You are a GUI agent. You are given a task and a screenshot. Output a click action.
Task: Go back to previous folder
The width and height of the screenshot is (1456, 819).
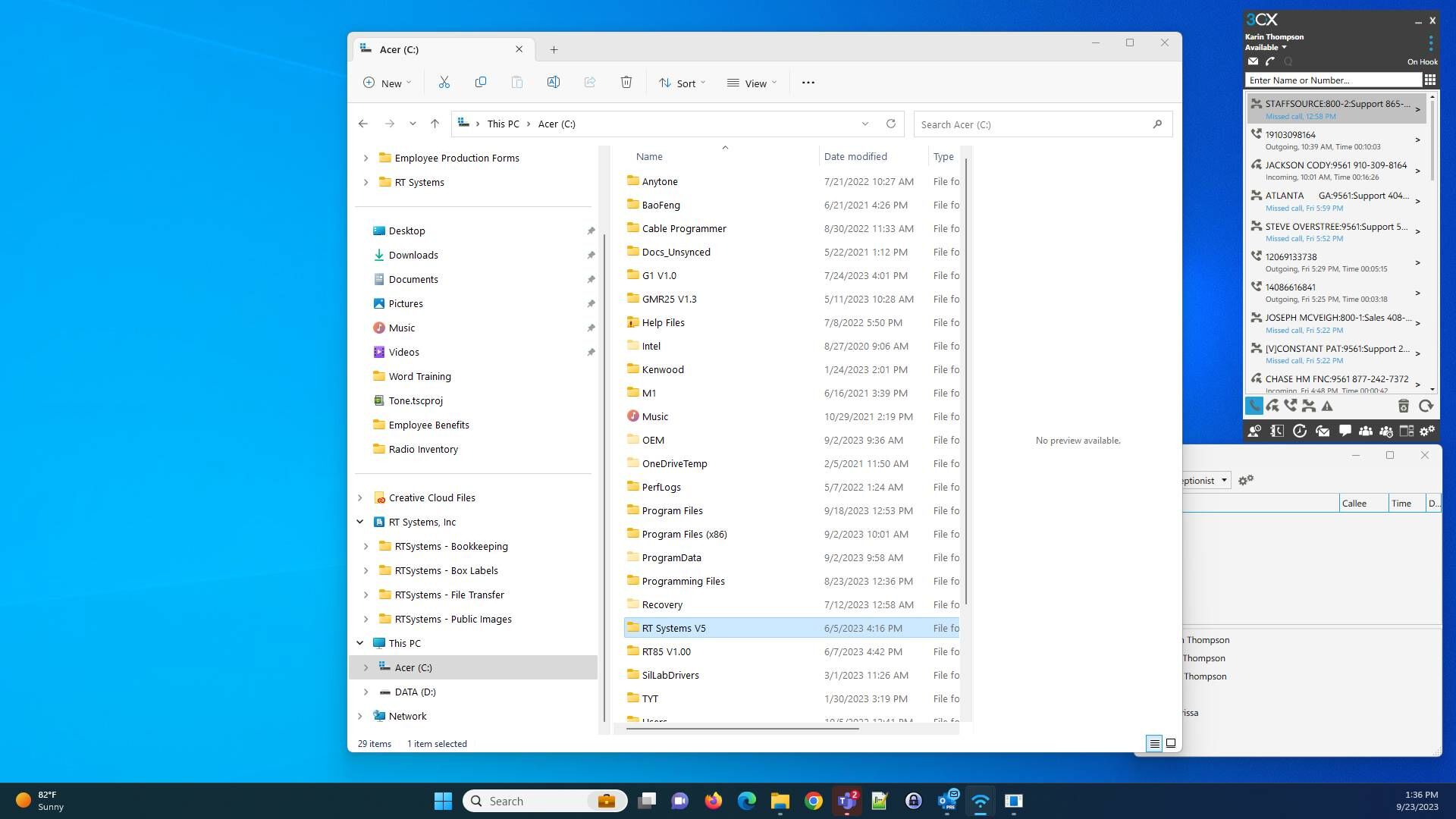pyautogui.click(x=363, y=124)
